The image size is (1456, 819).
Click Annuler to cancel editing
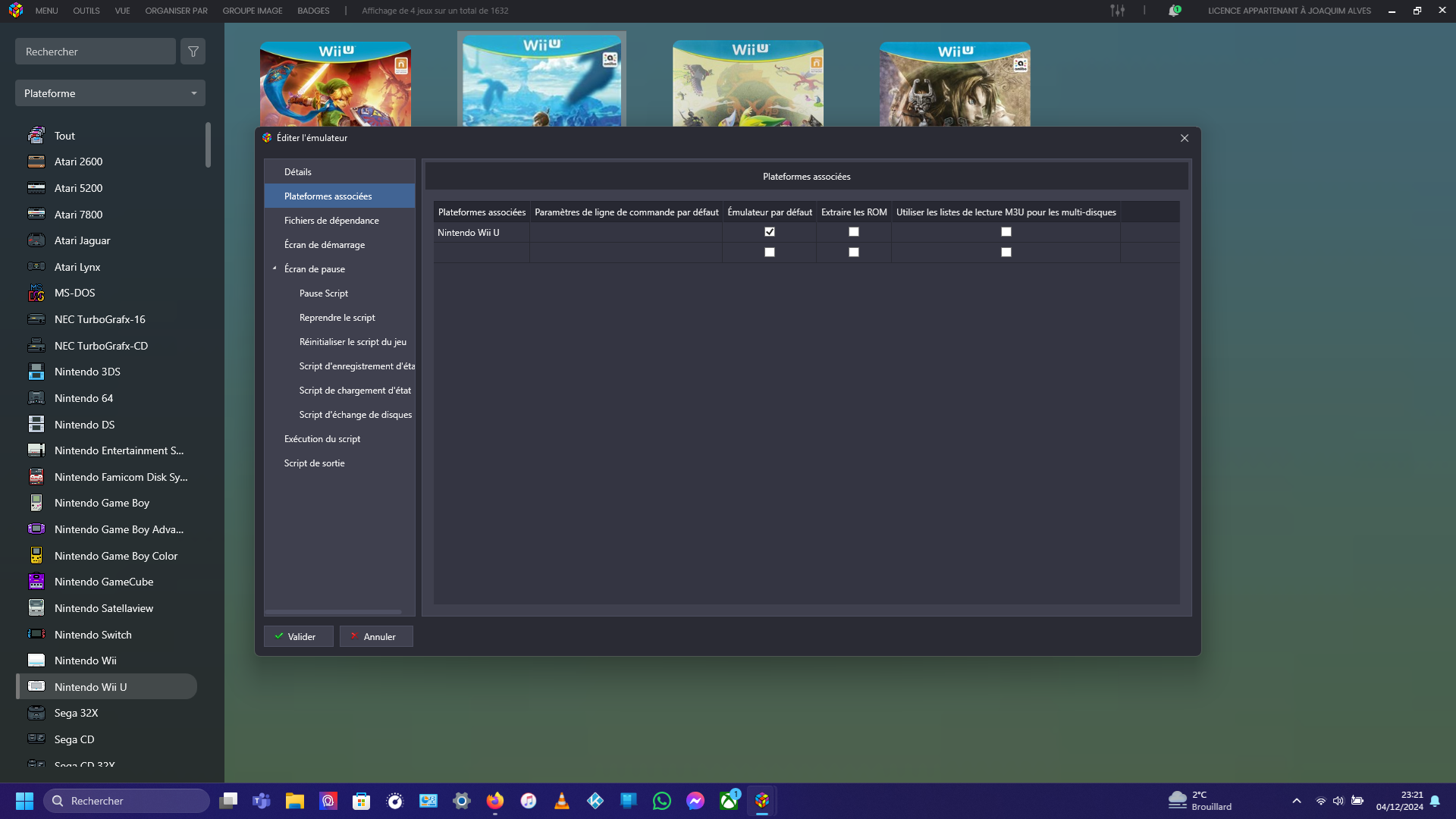point(376,636)
